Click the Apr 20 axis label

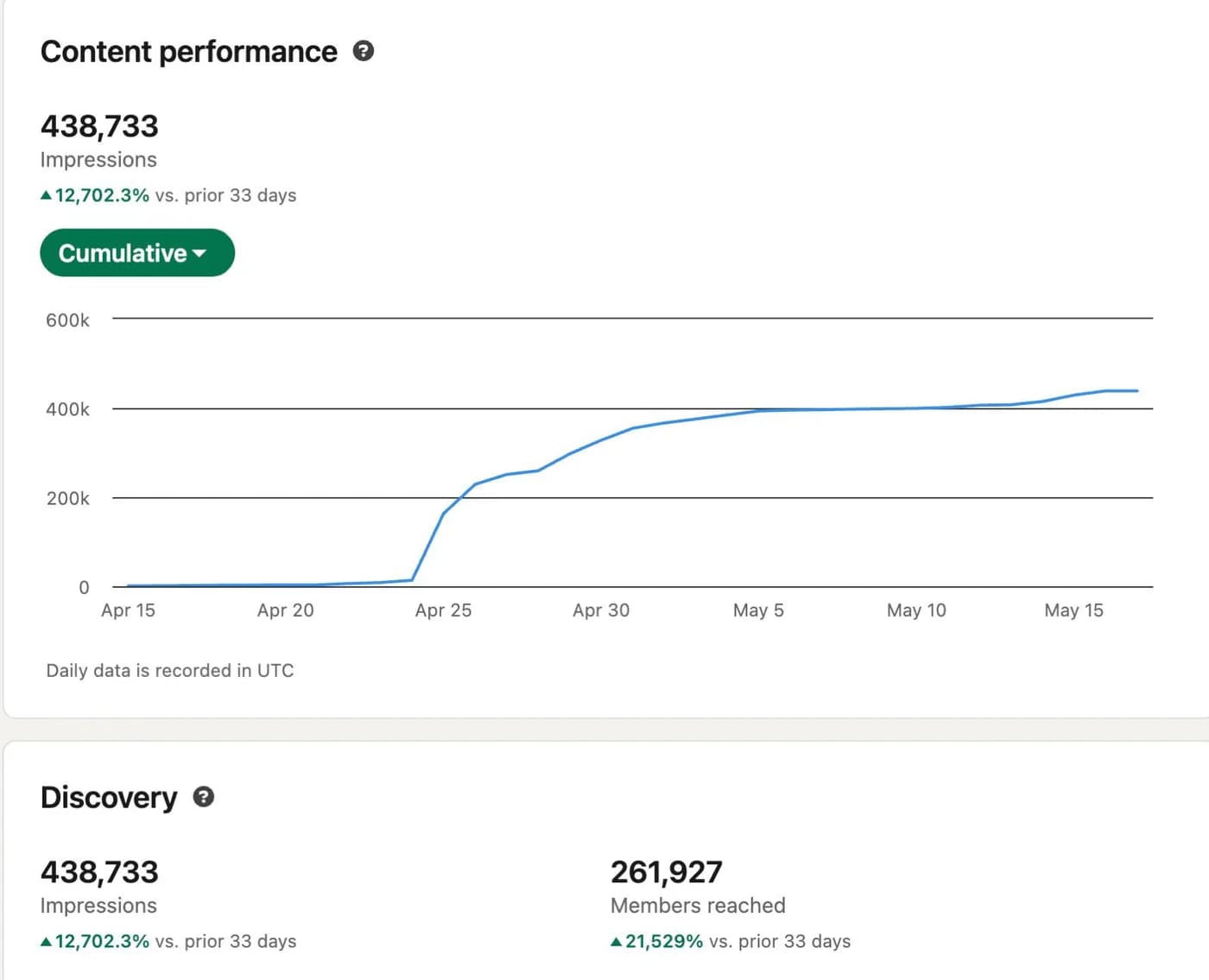click(x=286, y=610)
